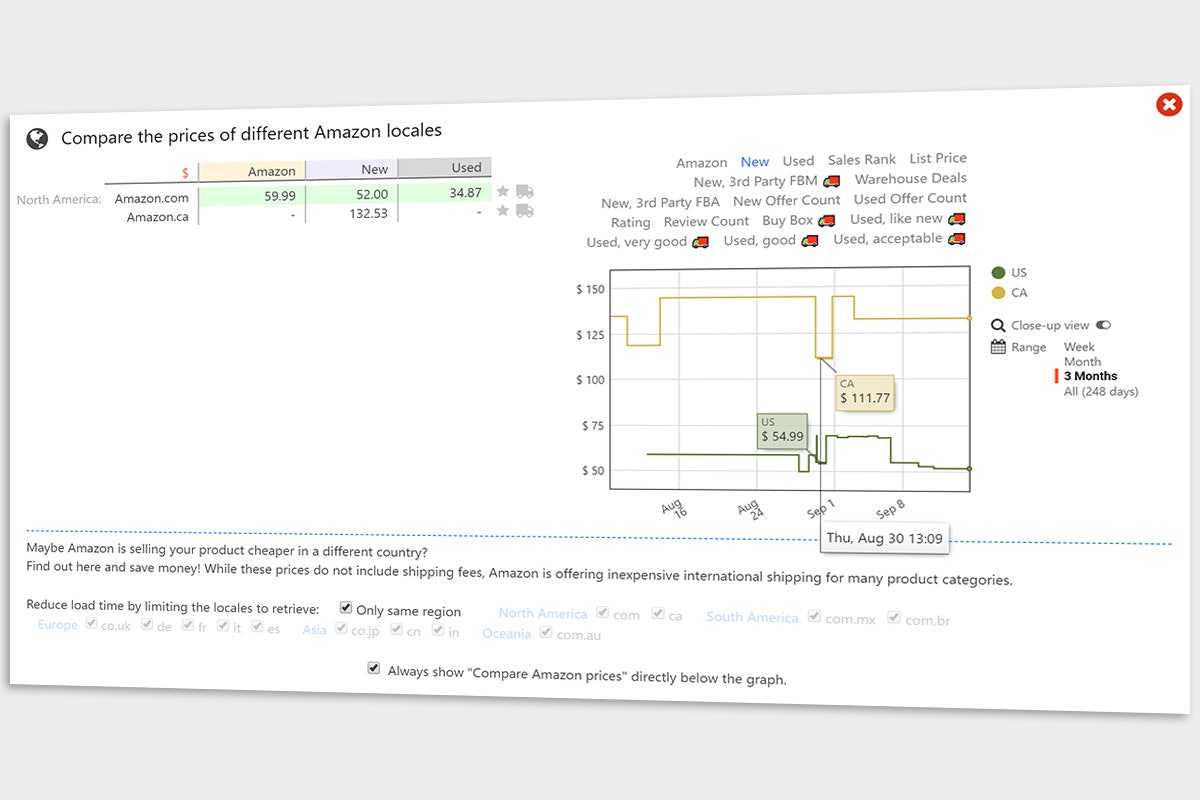
Task: Click the Thu, Aug 30 13:09 date marker
Action: point(884,538)
